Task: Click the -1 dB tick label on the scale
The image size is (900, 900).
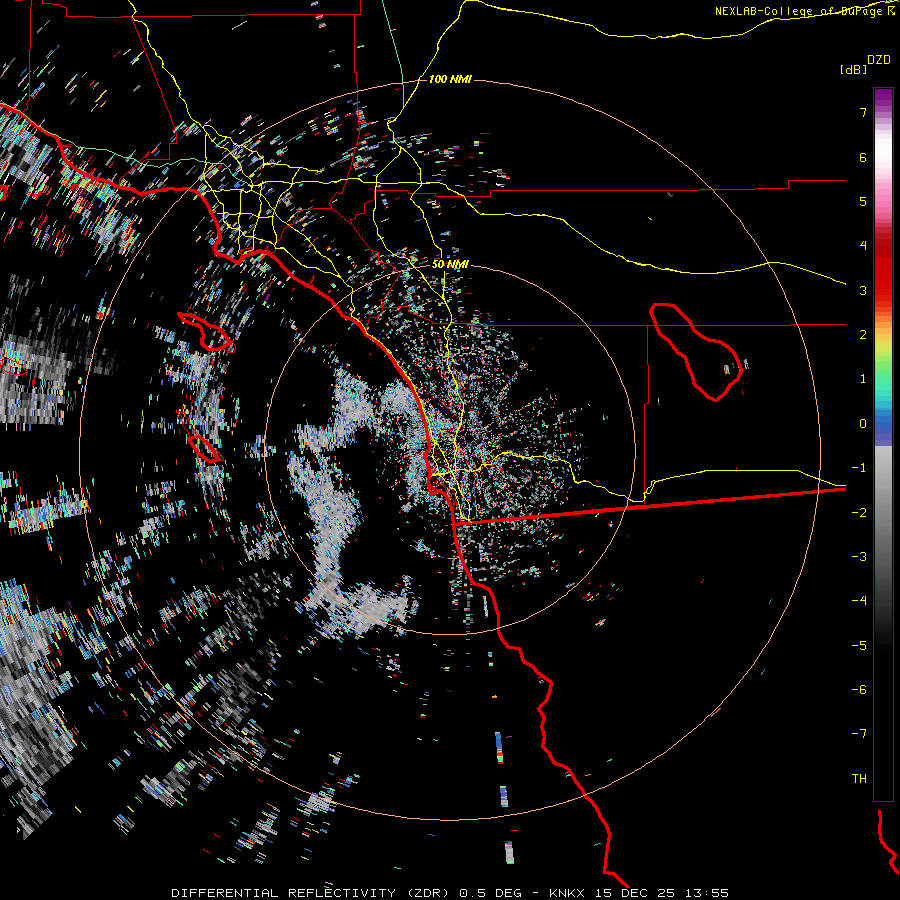Action: (859, 468)
